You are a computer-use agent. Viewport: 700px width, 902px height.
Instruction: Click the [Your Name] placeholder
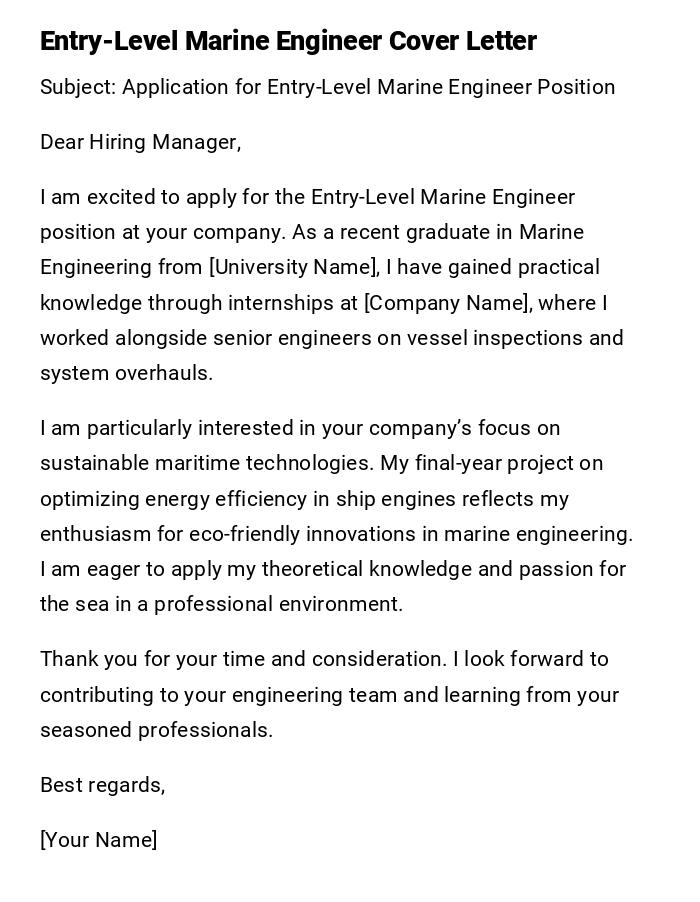98,840
